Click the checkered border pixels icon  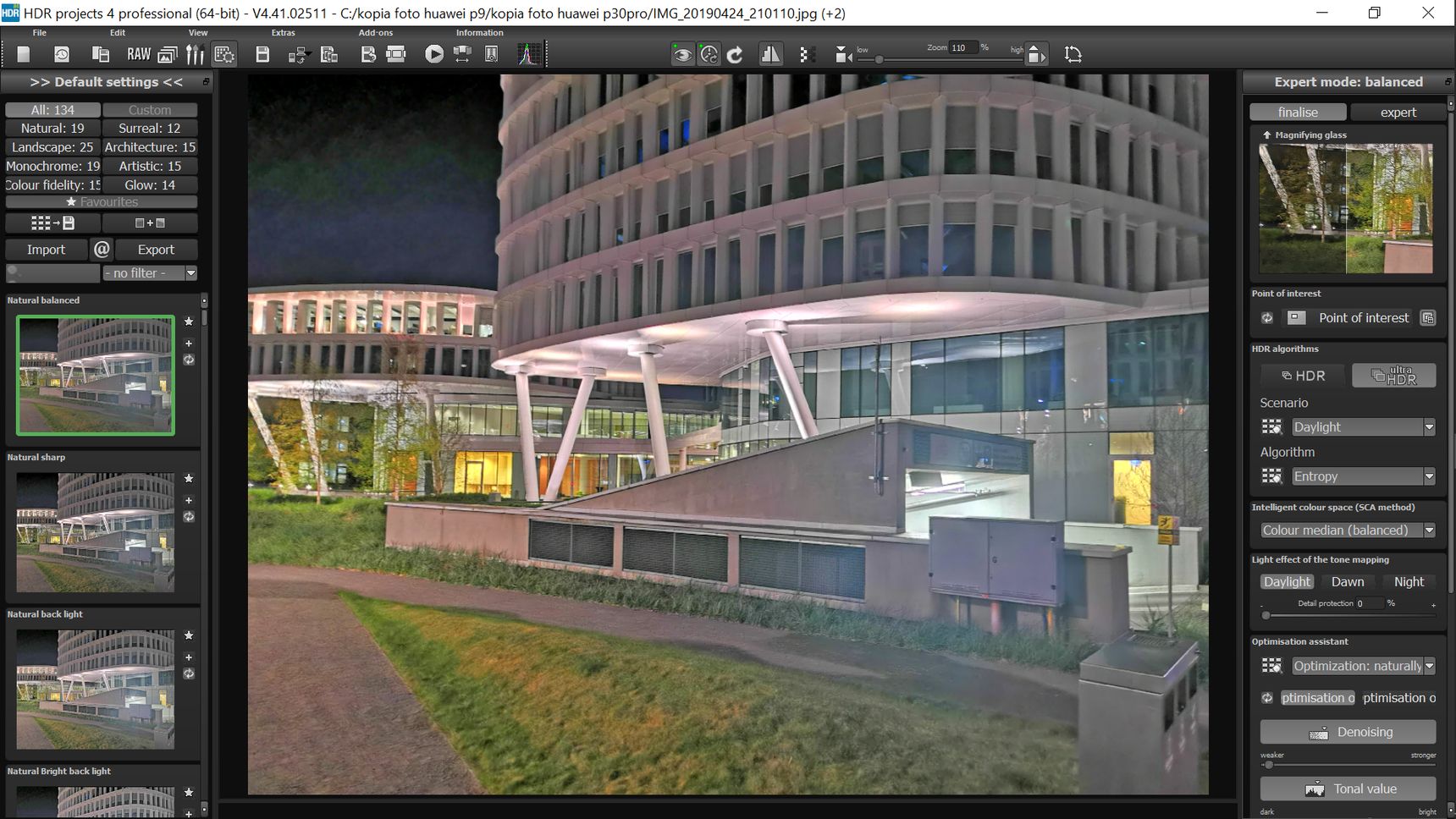pos(807,54)
